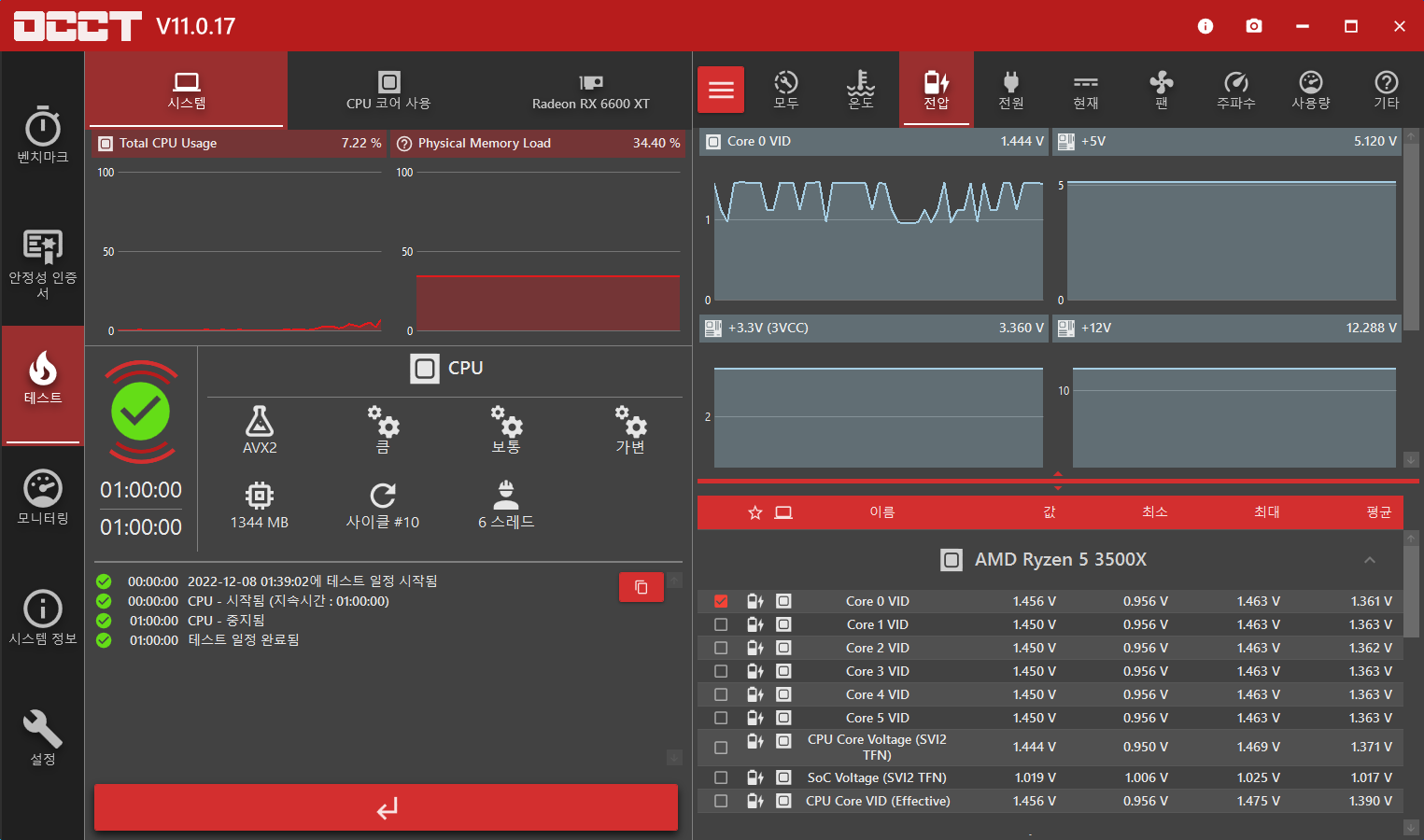The height and width of the screenshot is (840, 1424).
Task: Uncheck the Core 0 VID checkbox
Action: tap(721, 601)
